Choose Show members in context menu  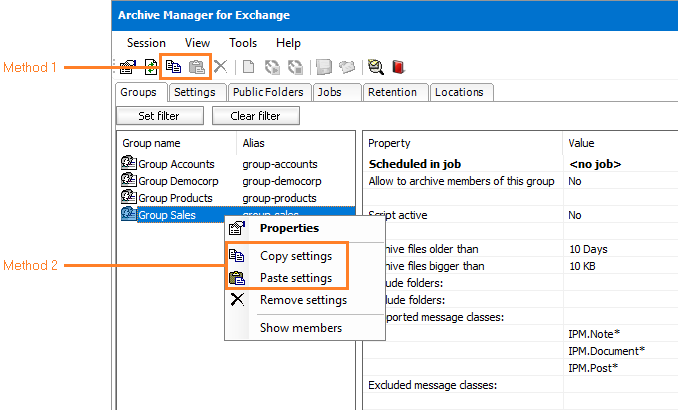coord(300,328)
